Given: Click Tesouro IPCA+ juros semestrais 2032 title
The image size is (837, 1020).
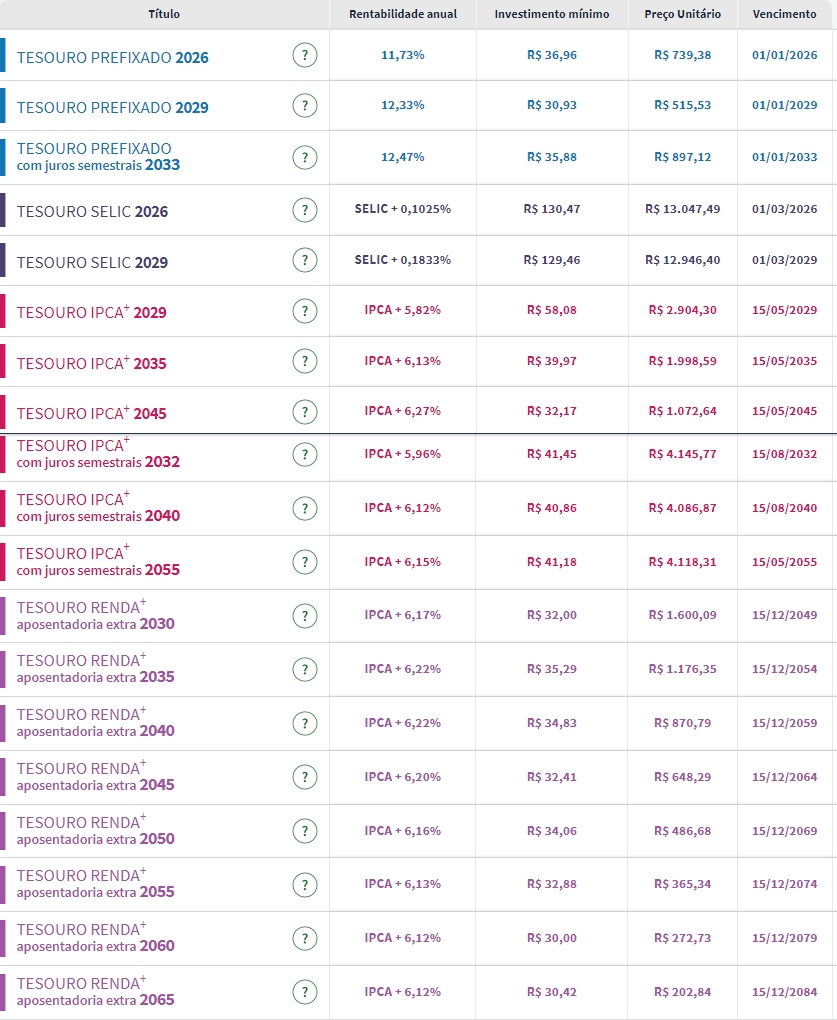Looking at the screenshot, I should [98, 454].
